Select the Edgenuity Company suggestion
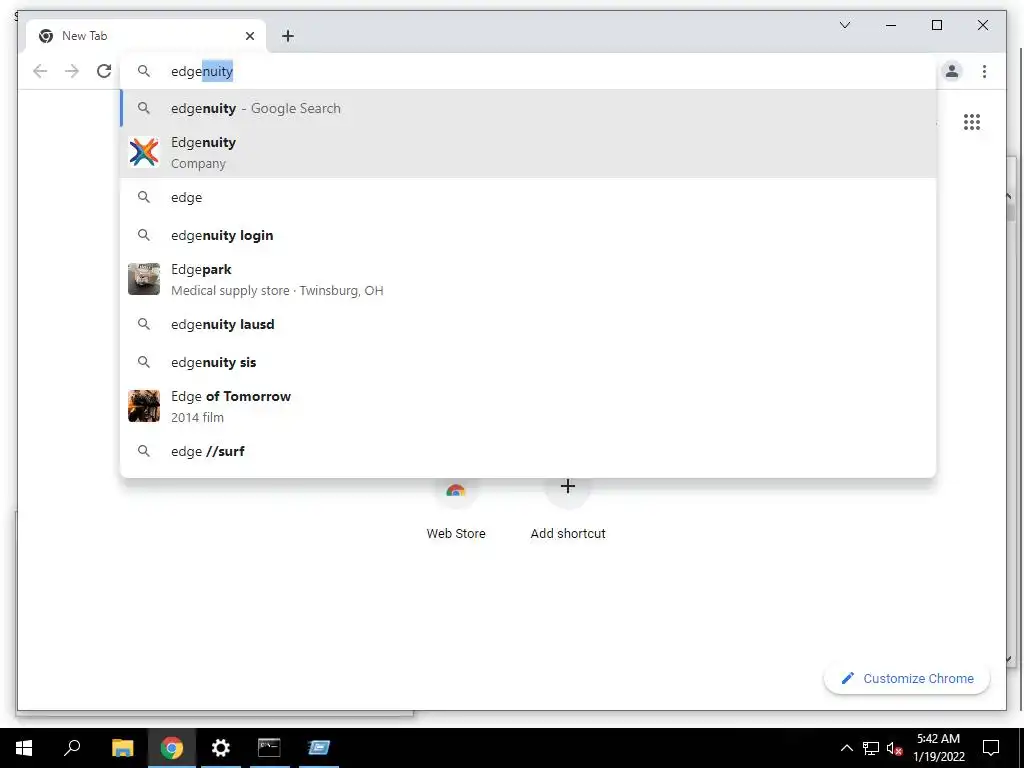 pos(528,152)
